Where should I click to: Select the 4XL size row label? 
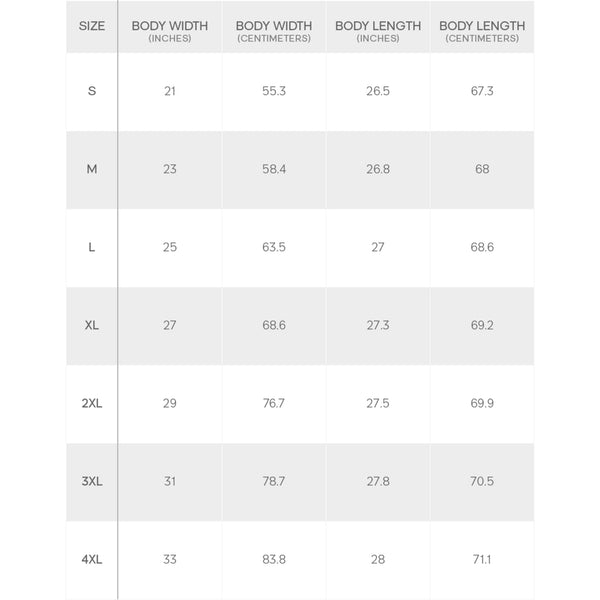point(92,559)
